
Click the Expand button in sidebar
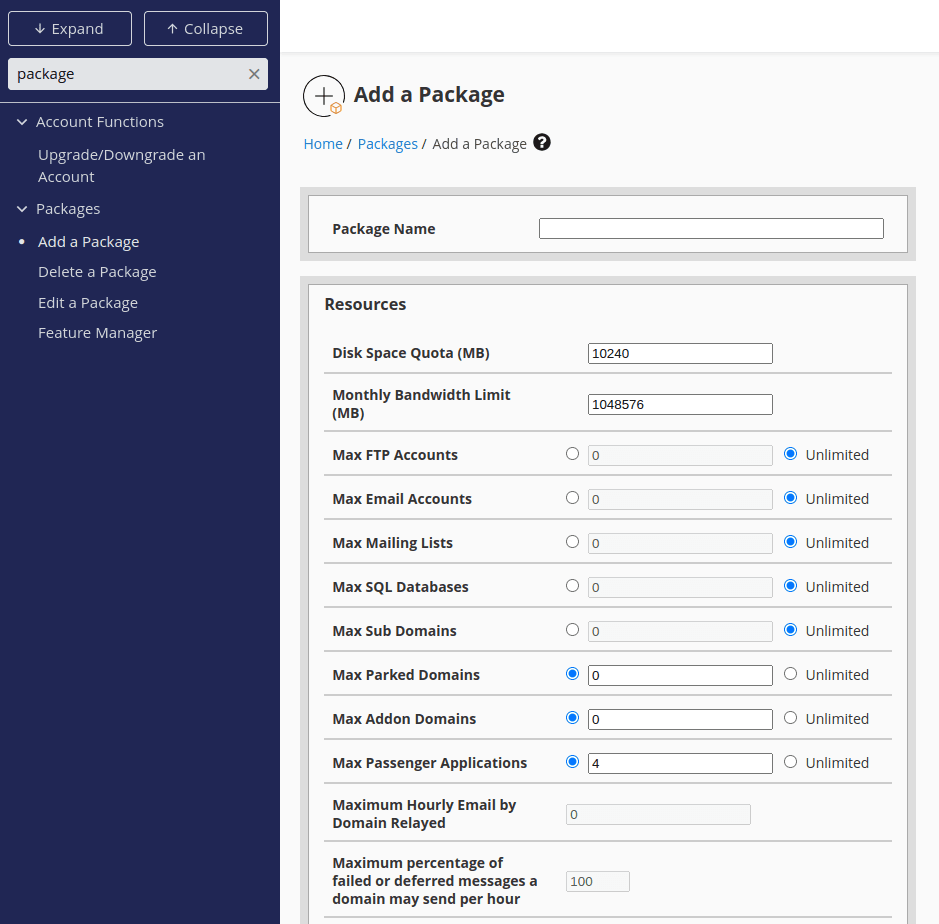[70, 29]
